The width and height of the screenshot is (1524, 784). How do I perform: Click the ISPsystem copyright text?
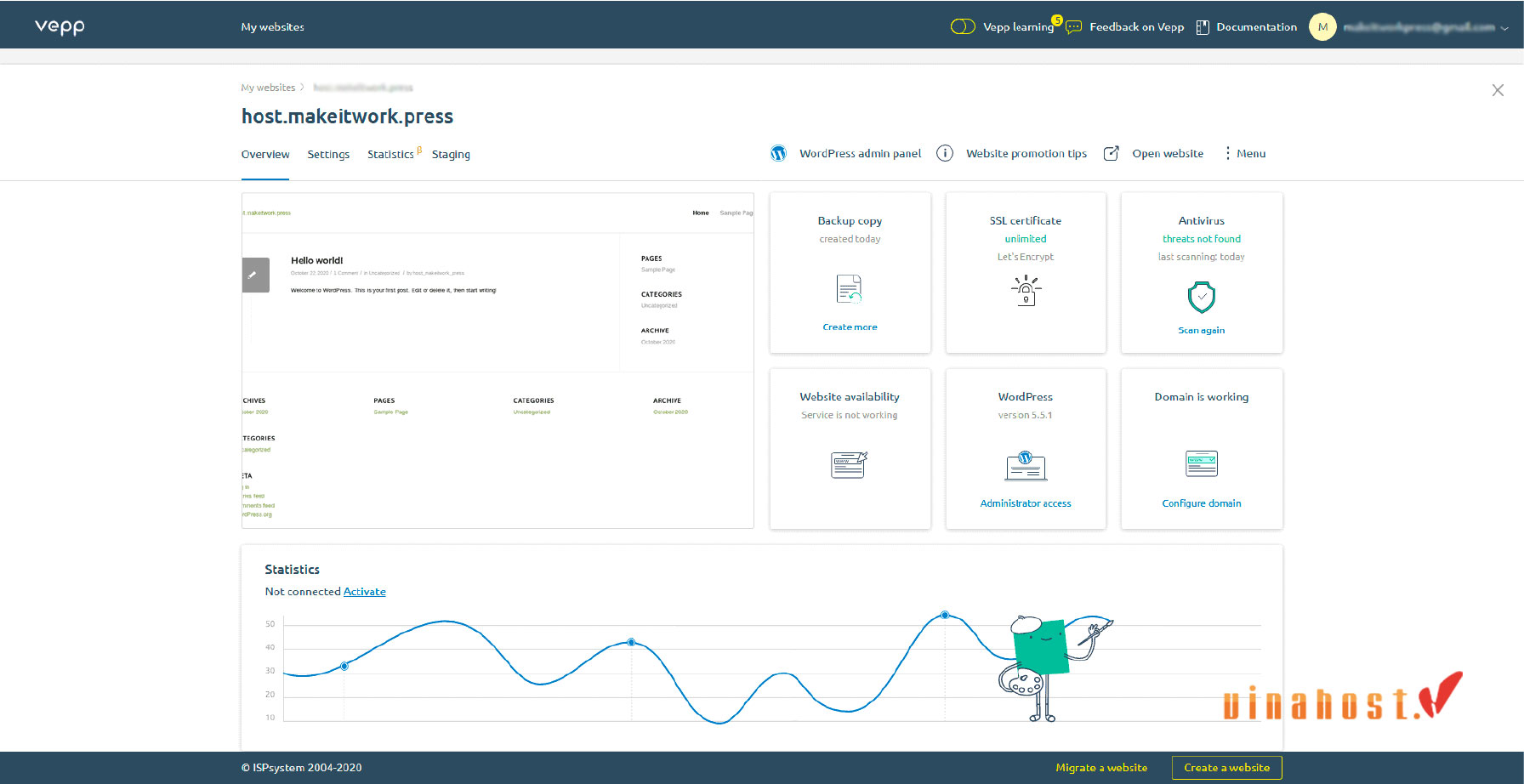[301, 767]
